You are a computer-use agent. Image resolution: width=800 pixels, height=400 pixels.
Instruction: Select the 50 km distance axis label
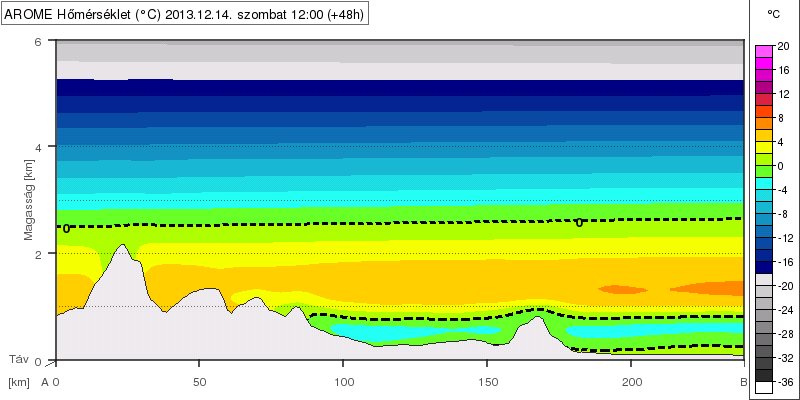(200, 383)
